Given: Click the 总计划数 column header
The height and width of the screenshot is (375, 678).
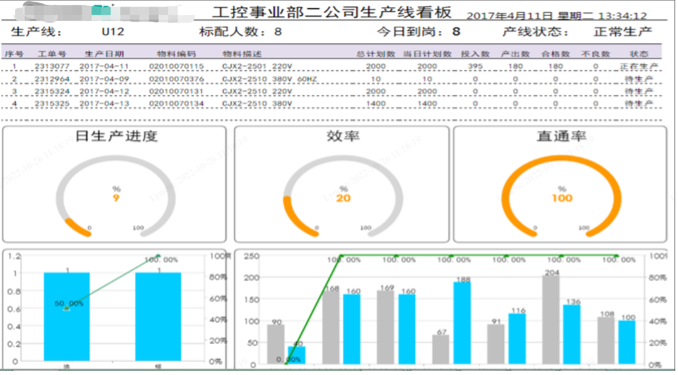Looking at the screenshot, I should [x=376, y=54].
